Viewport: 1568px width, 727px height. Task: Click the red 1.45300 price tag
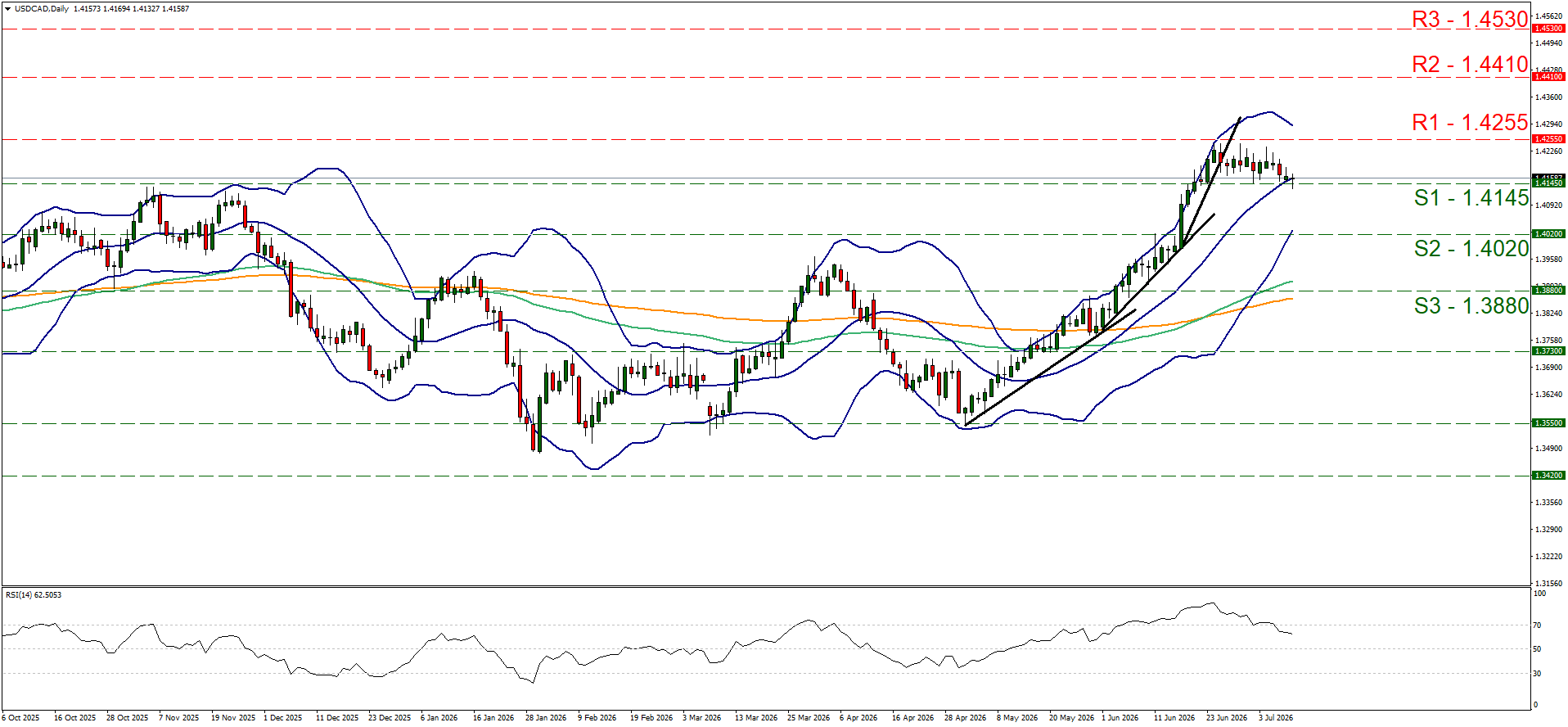1548,29
